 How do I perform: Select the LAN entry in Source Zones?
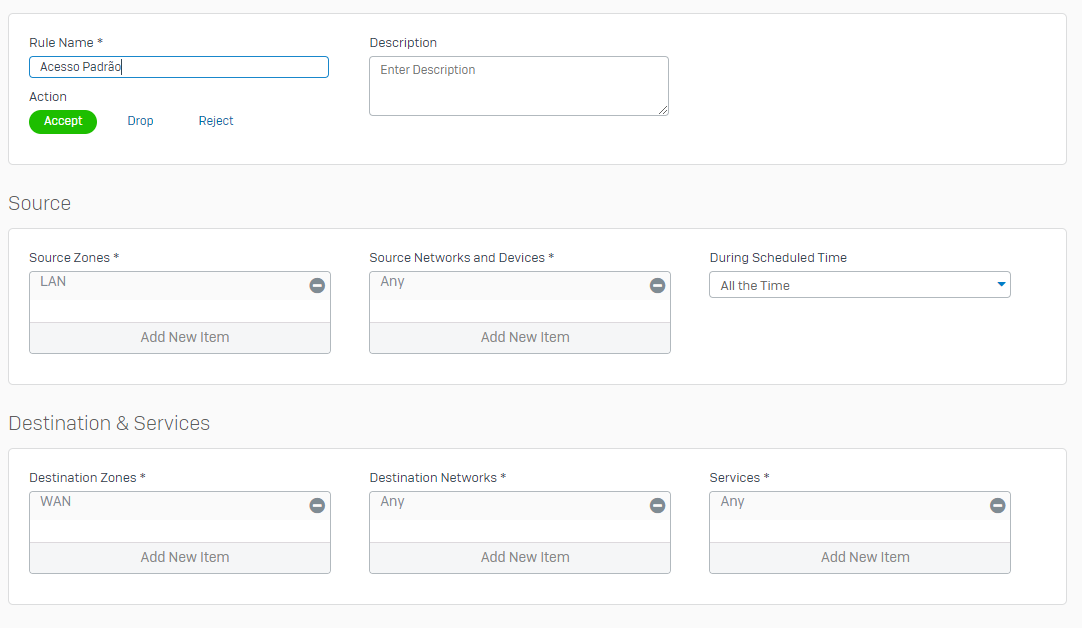click(54, 282)
